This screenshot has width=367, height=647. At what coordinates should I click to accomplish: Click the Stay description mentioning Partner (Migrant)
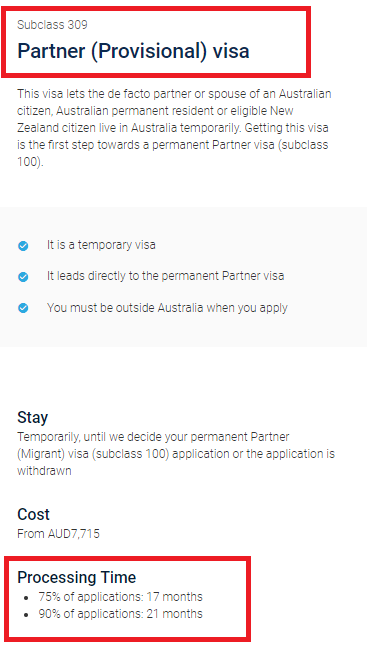176,453
